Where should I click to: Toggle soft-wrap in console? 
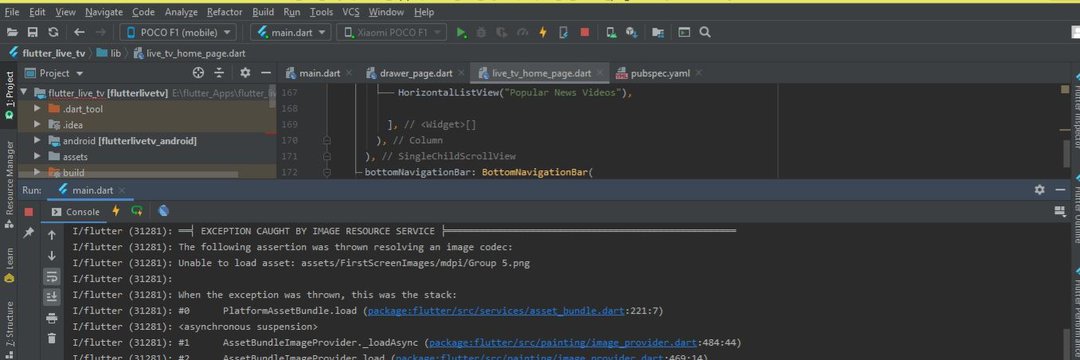(52, 277)
